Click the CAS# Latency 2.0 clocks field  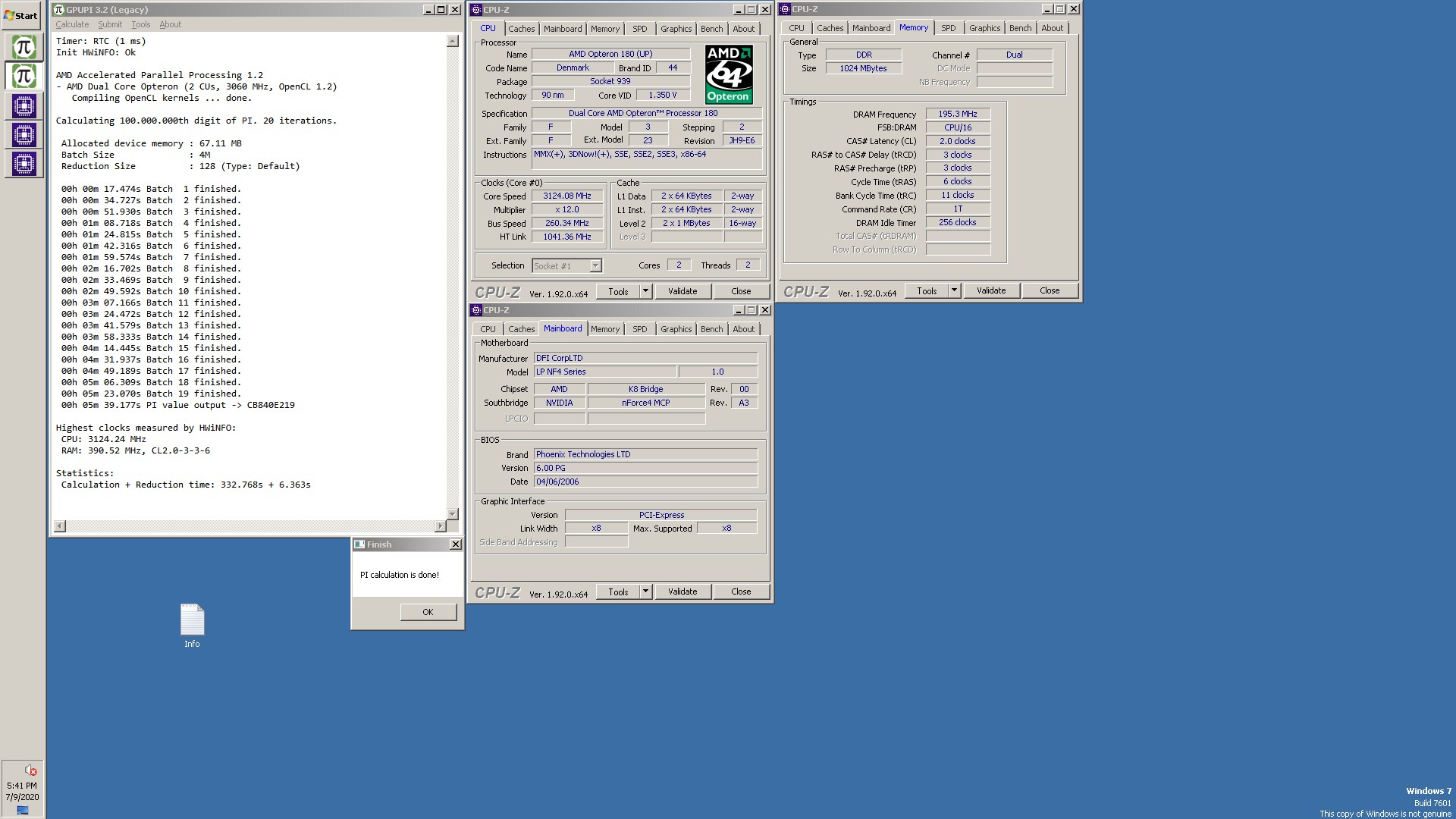tap(958, 141)
